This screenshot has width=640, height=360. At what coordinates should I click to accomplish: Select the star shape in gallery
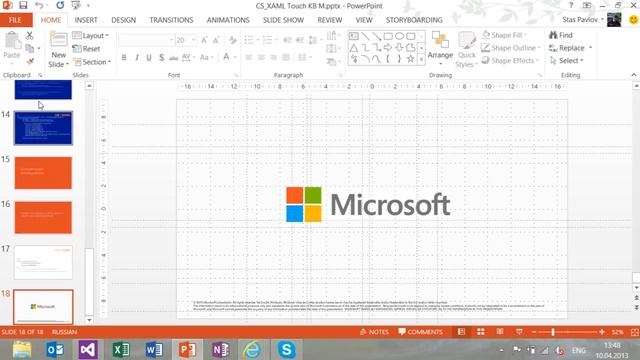(x=411, y=59)
